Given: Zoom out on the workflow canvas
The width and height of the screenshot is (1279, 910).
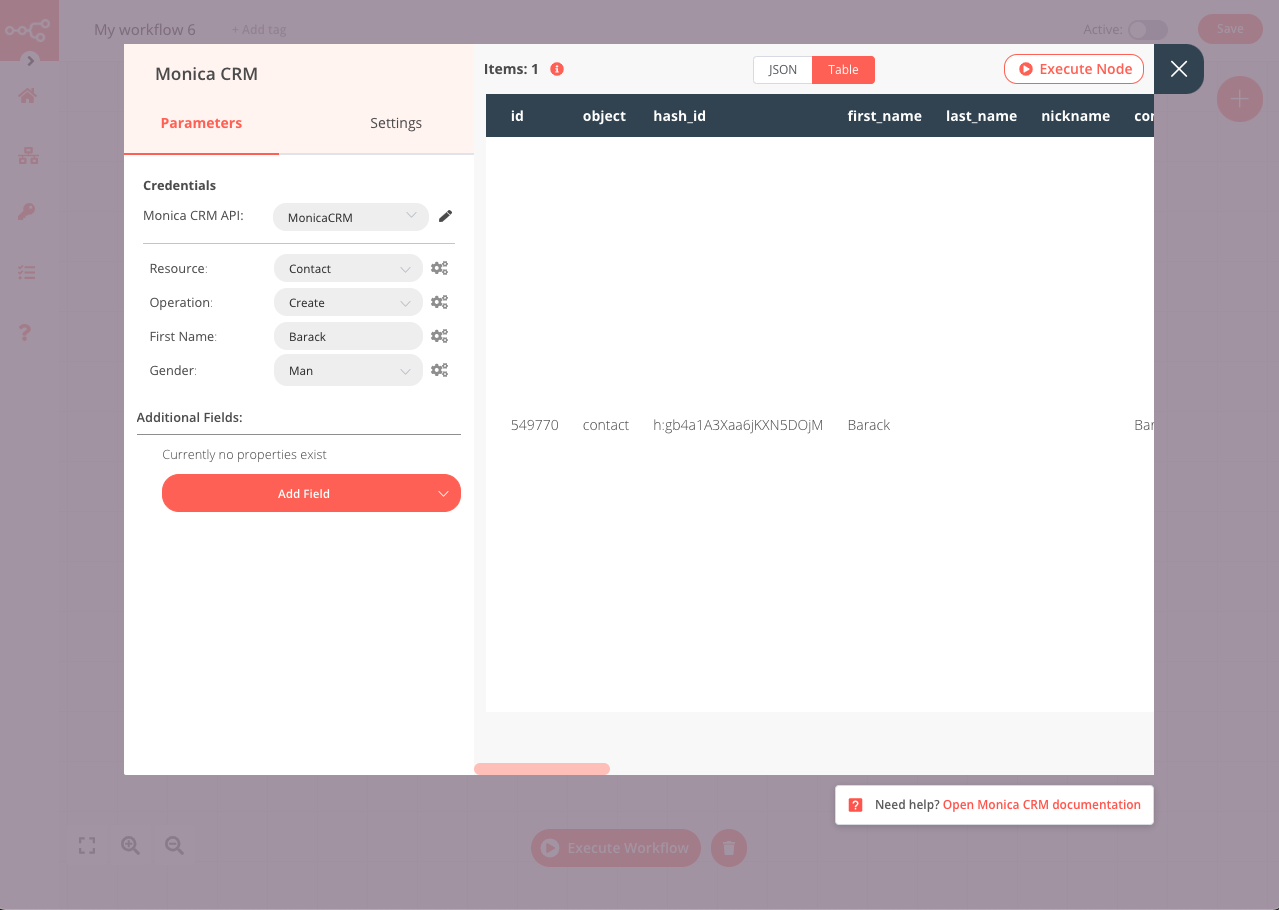Looking at the screenshot, I should (x=174, y=845).
